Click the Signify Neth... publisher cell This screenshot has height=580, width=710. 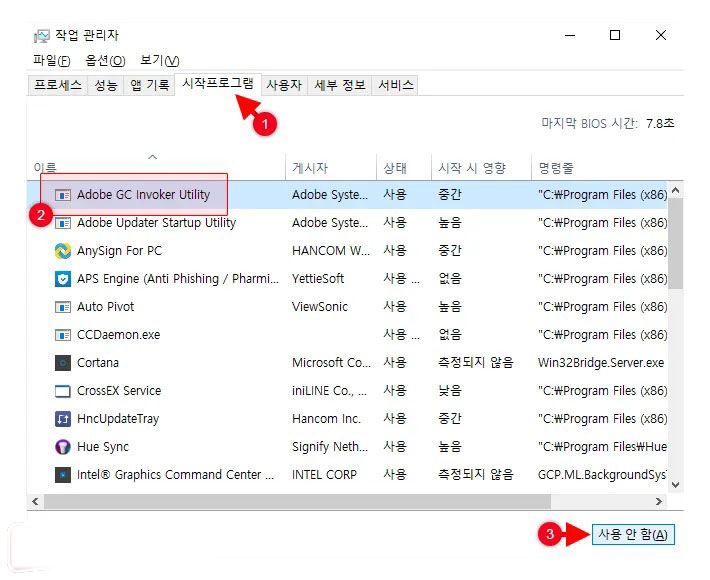click(330, 447)
